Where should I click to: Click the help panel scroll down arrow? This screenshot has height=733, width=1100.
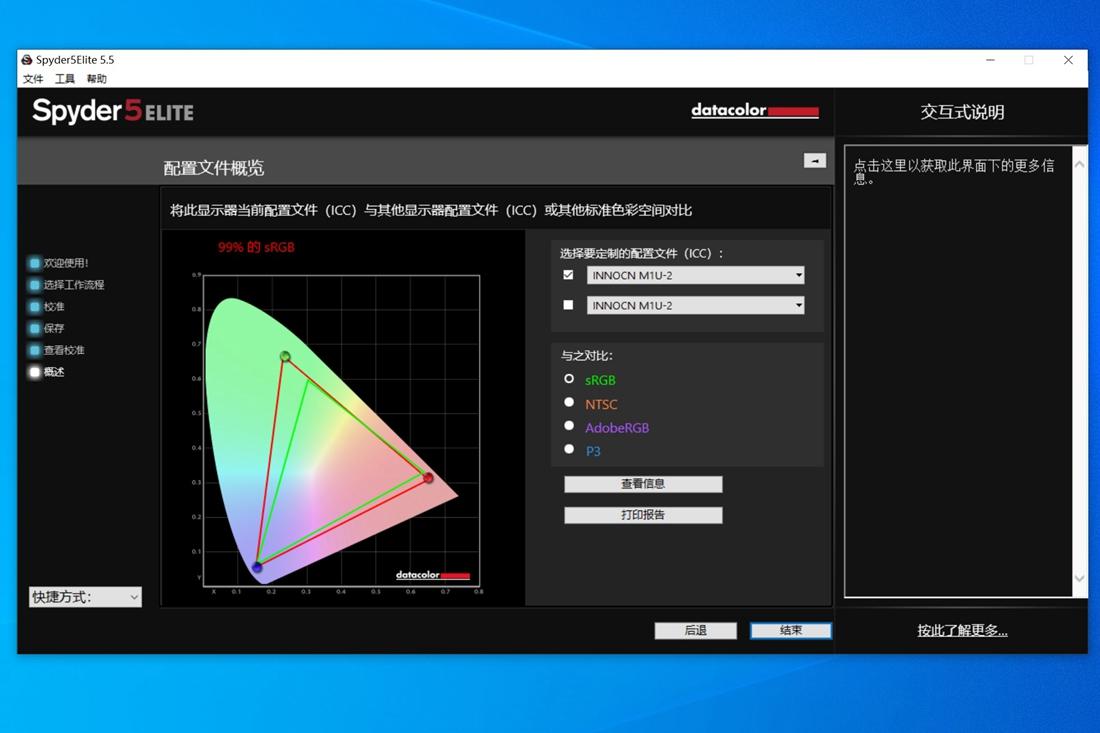[x=1080, y=579]
